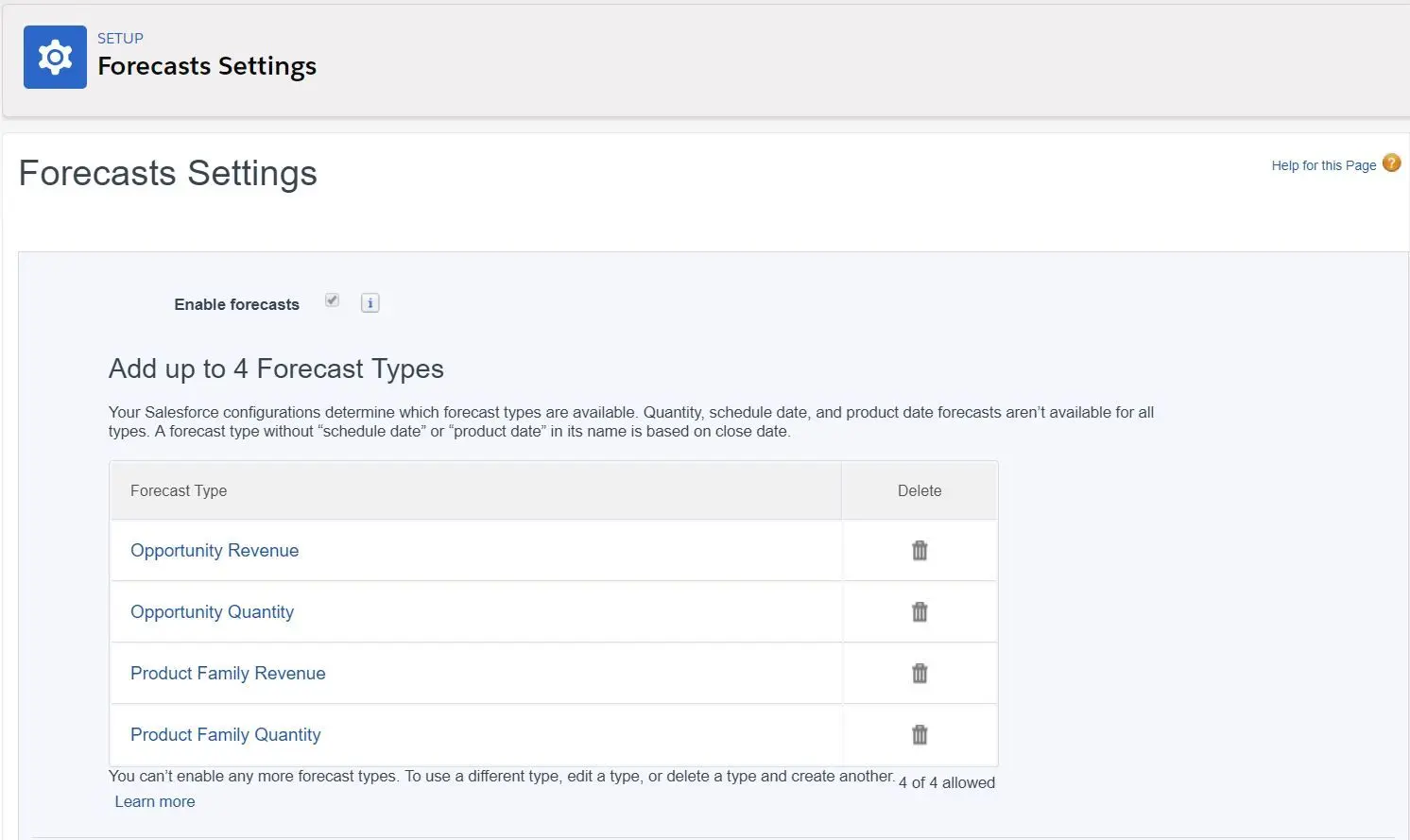Delete the Product Family Revenue forecast type
Screen dimensions: 1410x840
(920, 674)
